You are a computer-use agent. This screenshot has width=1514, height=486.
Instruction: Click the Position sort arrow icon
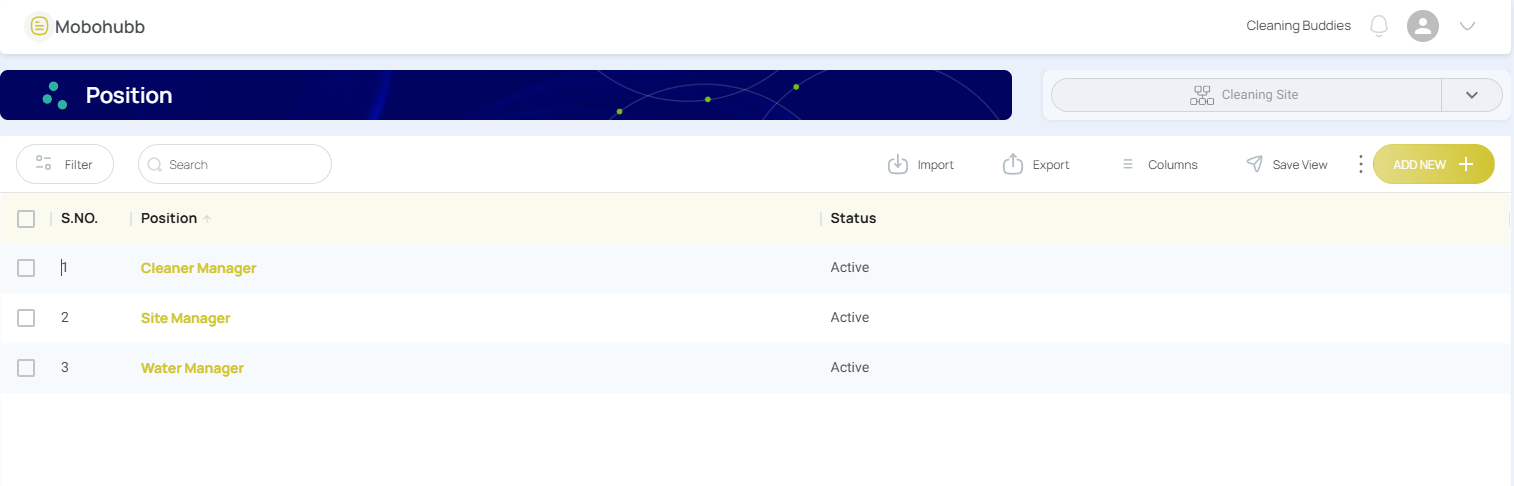point(207,219)
